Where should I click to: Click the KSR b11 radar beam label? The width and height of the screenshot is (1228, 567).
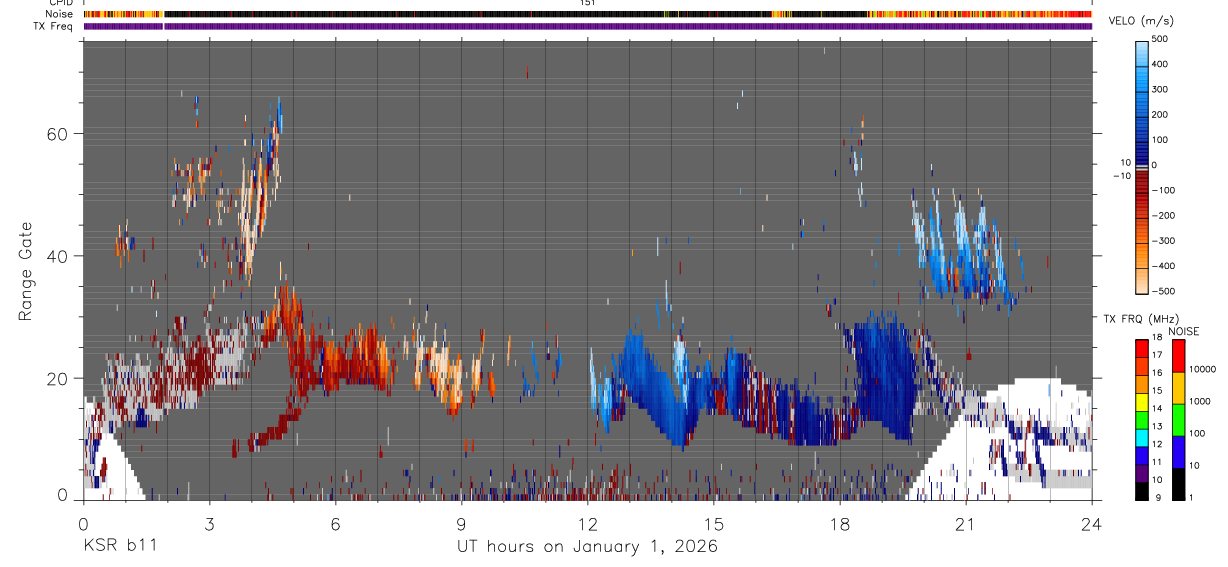(119, 546)
